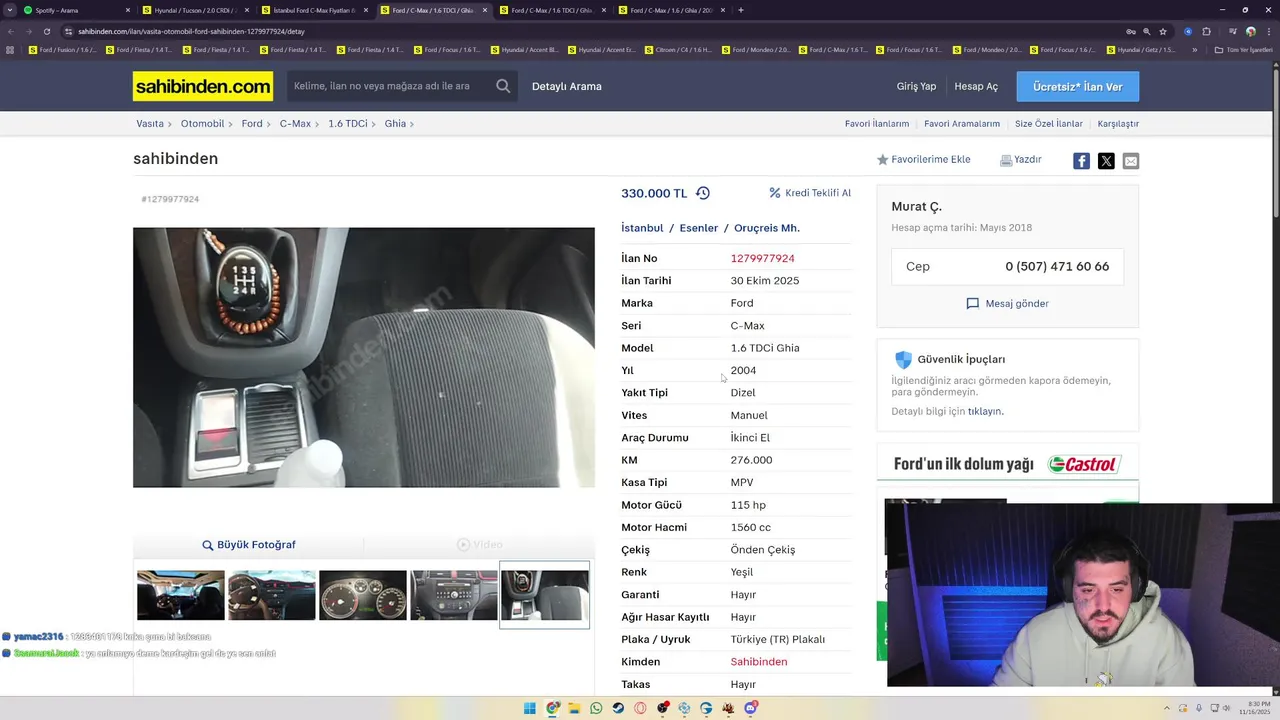This screenshot has width=1280, height=720.
Task: Select the steering wheel photo thumbnail
Action: (272, 595)
